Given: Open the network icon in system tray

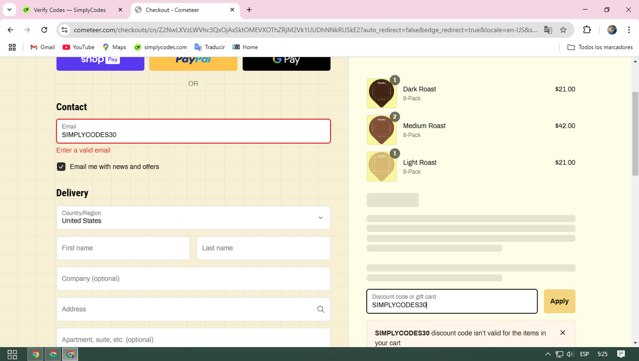Looking at the screenshot, I should tap(560, 354).
